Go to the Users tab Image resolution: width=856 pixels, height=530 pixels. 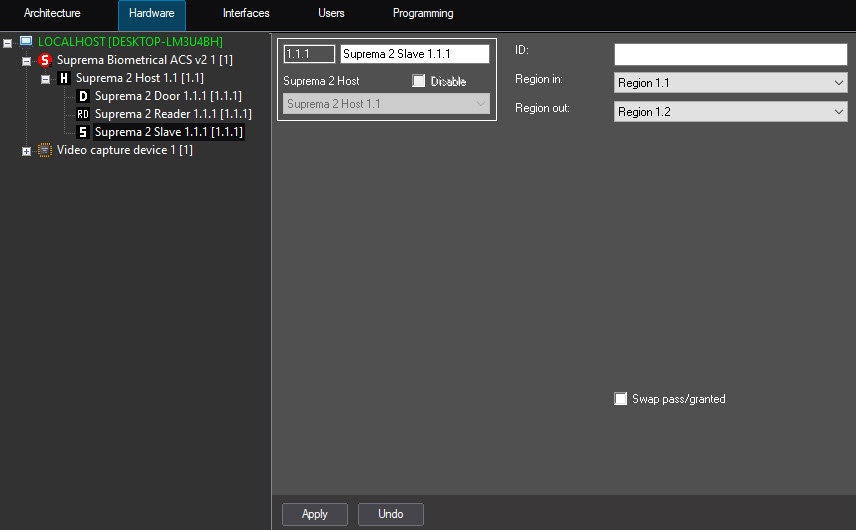coord(331,13)
